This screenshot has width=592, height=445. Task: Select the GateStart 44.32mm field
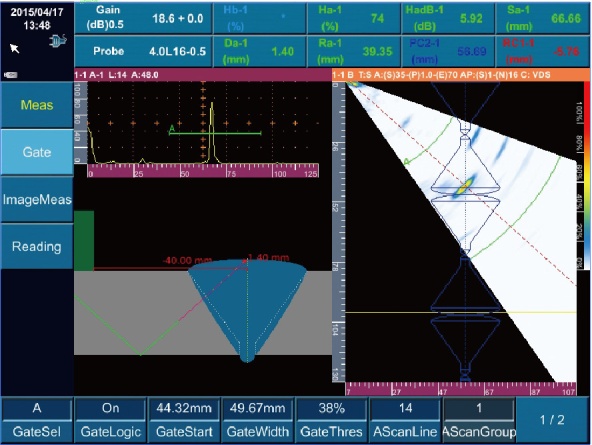point(184,420)
